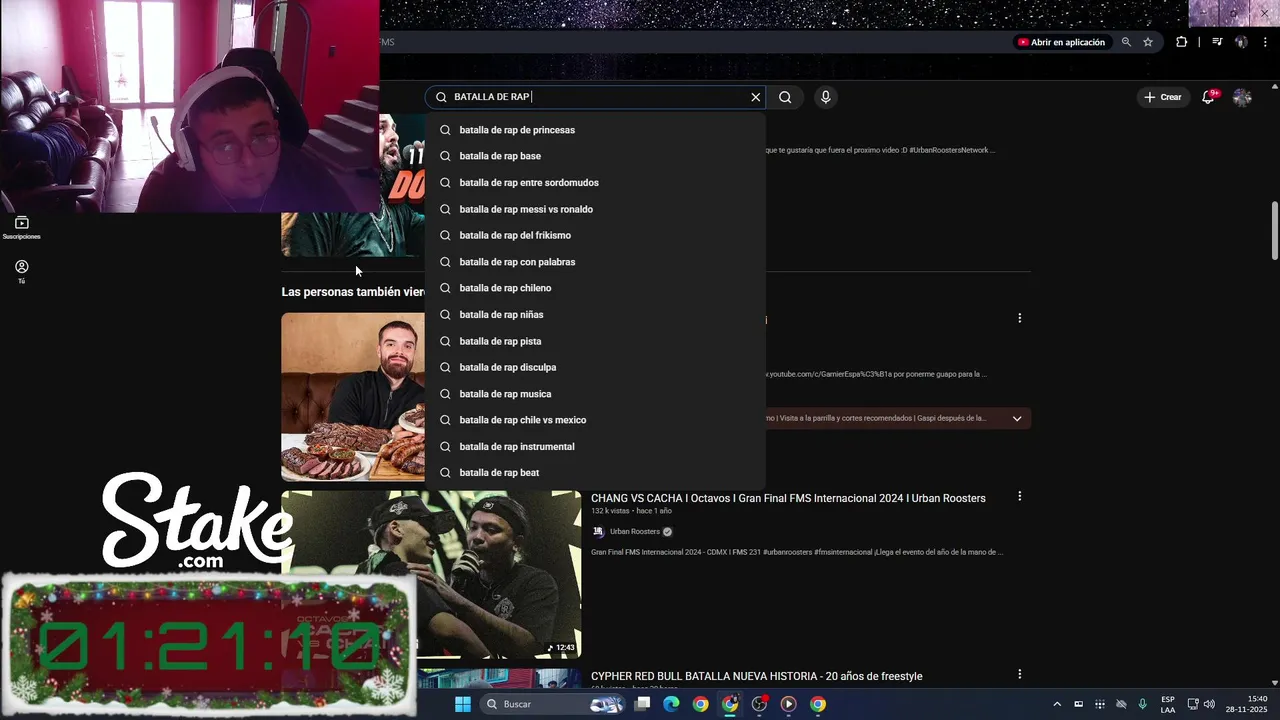The width and height of the screenshot is (1280, 720).
Task: Show hidden system tray icons
Action: pyautogui.click(x=1057, y=704)
